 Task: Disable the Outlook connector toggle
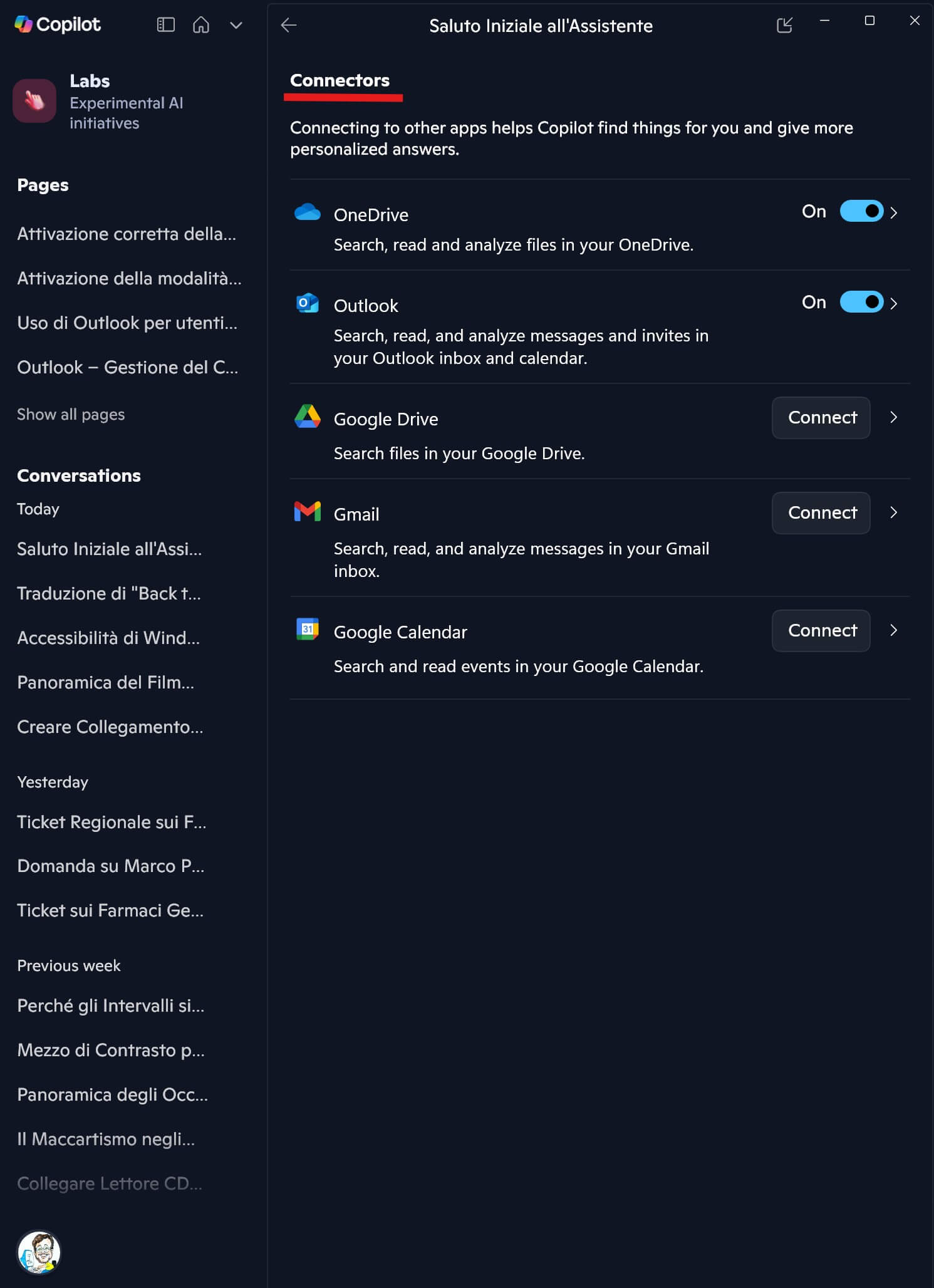click(x=861, y=303)
